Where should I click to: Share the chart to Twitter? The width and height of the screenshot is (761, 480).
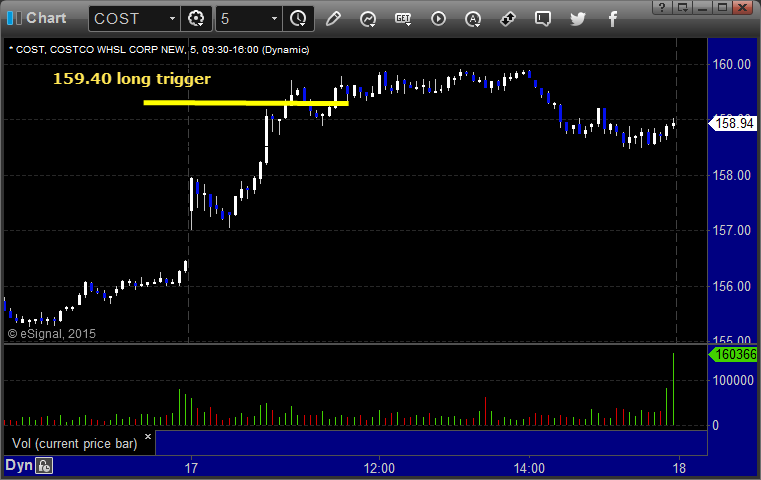(578, 19)
